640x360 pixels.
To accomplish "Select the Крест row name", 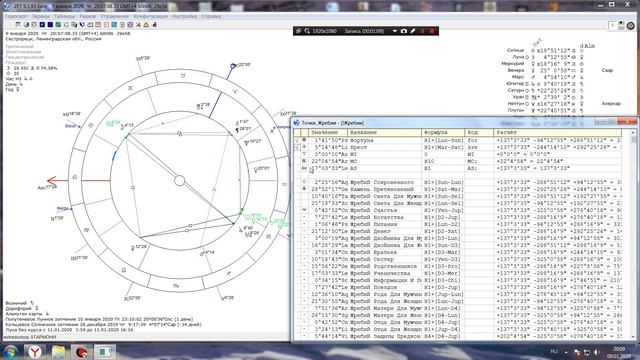I will click(359, 147).
